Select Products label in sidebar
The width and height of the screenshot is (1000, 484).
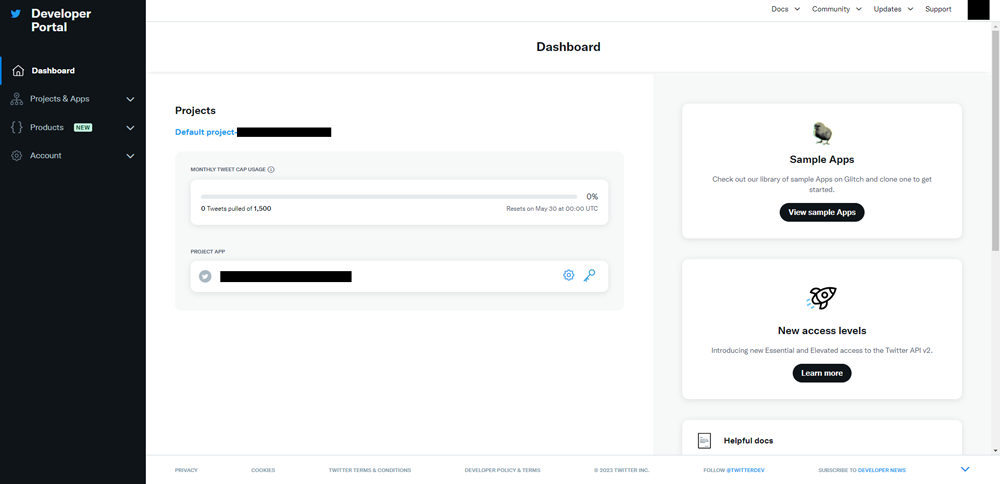(47, 128)
